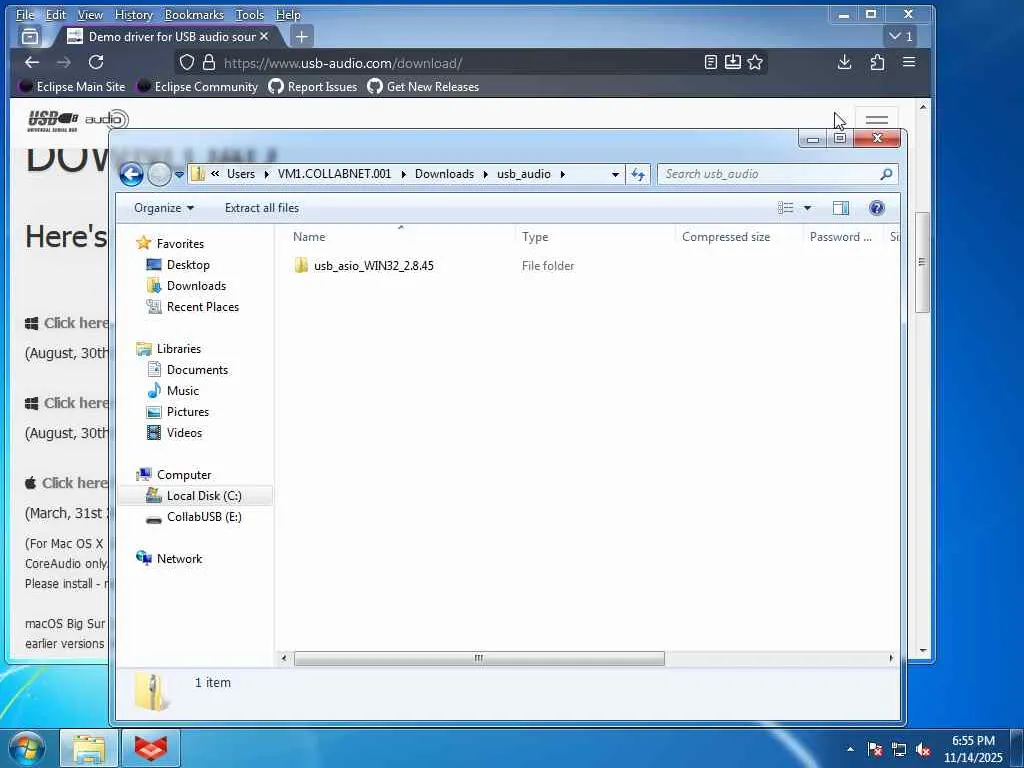Open Firefox hamburger application menu
This screenshot has width=1024, height=768.
[x=908, y=62]
